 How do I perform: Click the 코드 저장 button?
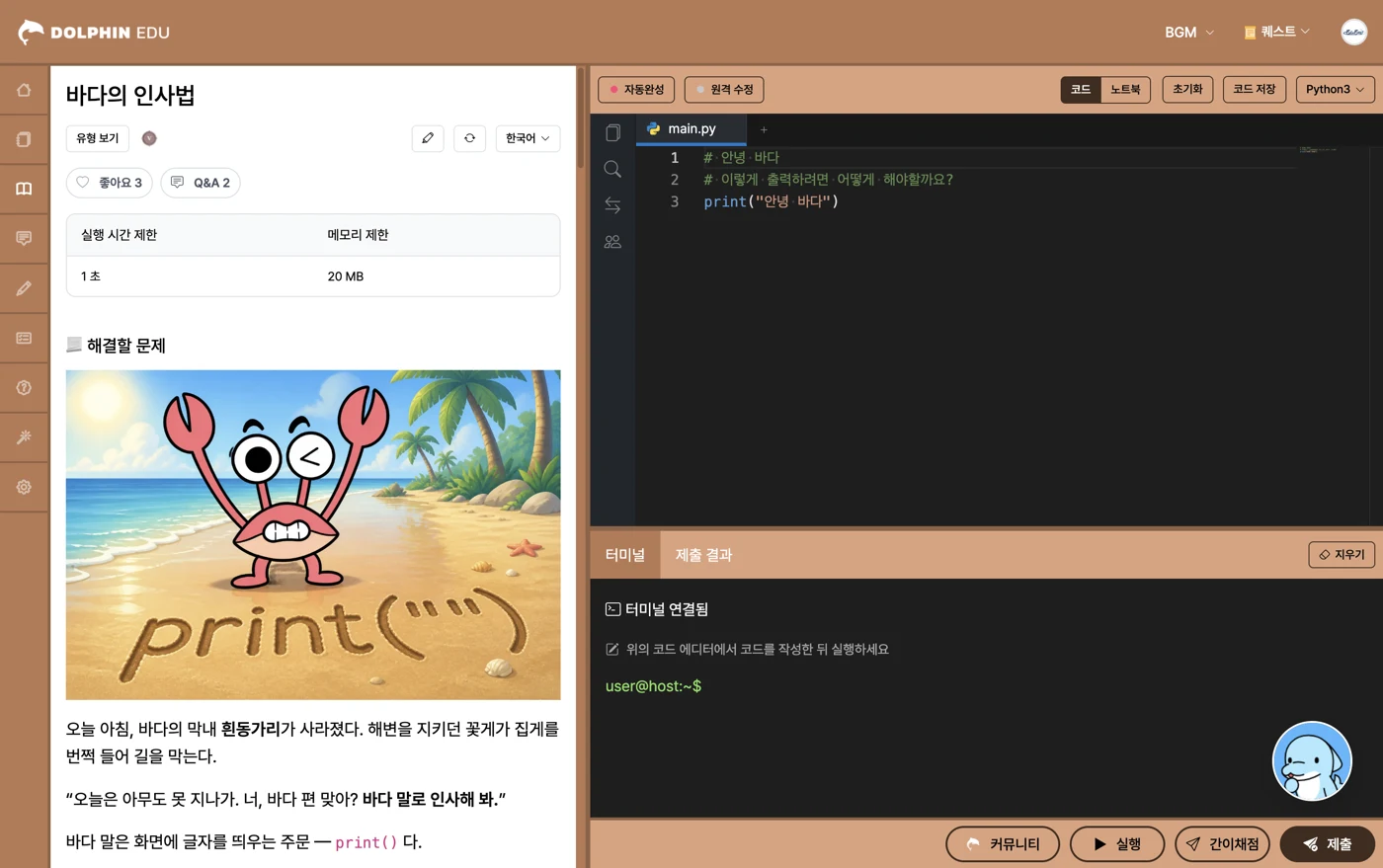coord(1255,89)
